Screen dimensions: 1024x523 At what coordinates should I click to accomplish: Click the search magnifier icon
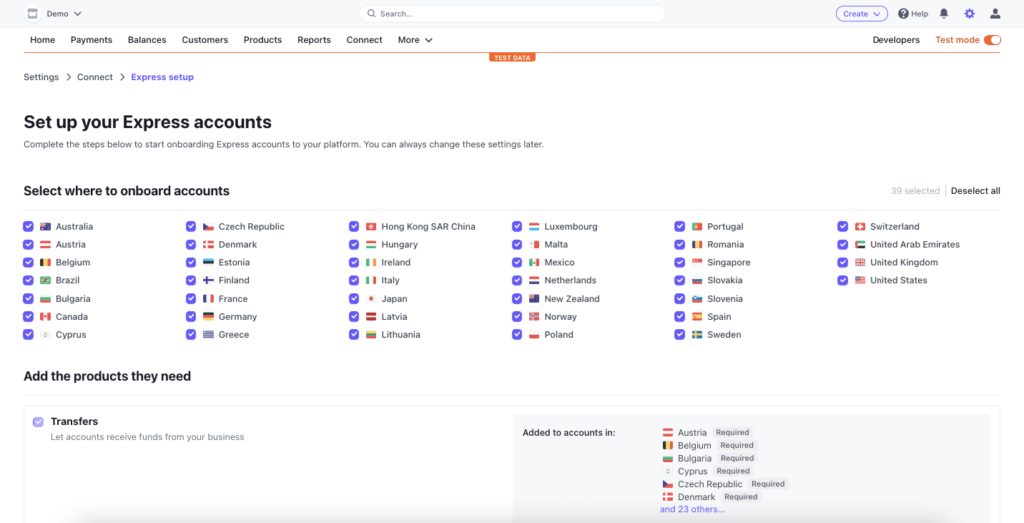point(371,13)
